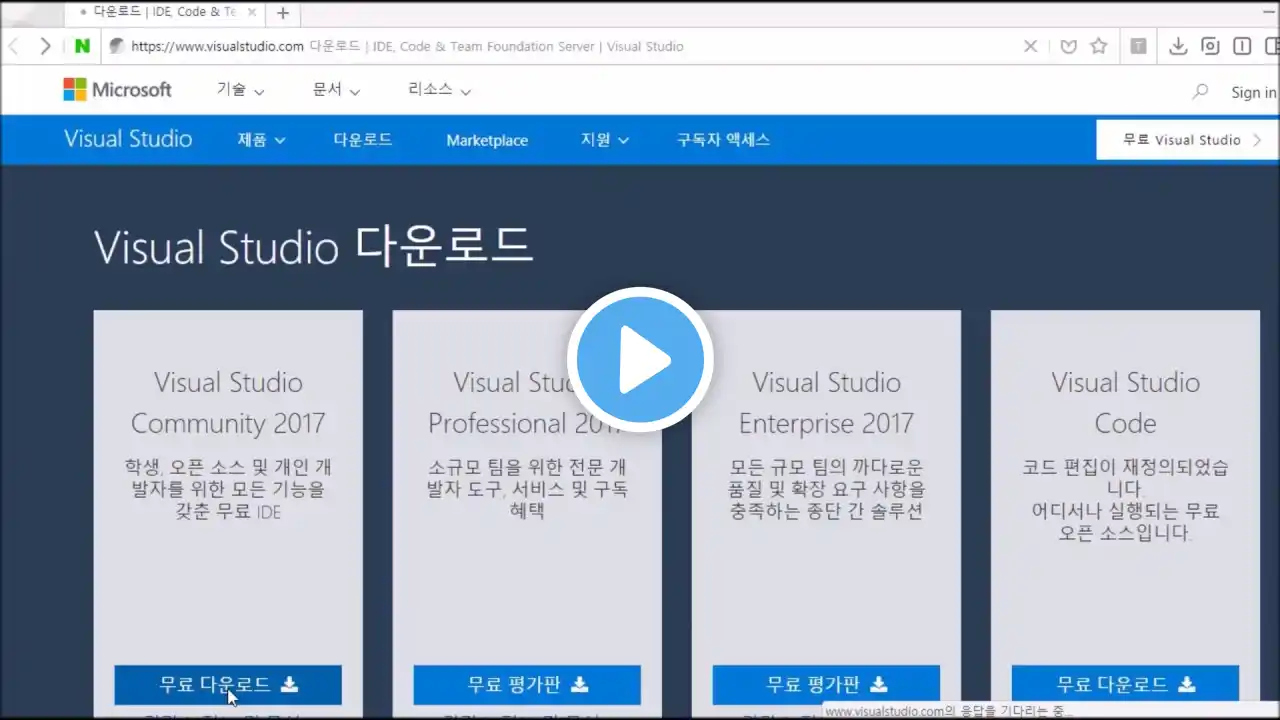The image size is (1280, 720).
Task: Open the 구독자 액세스 nav item
Action: (723, 140)
